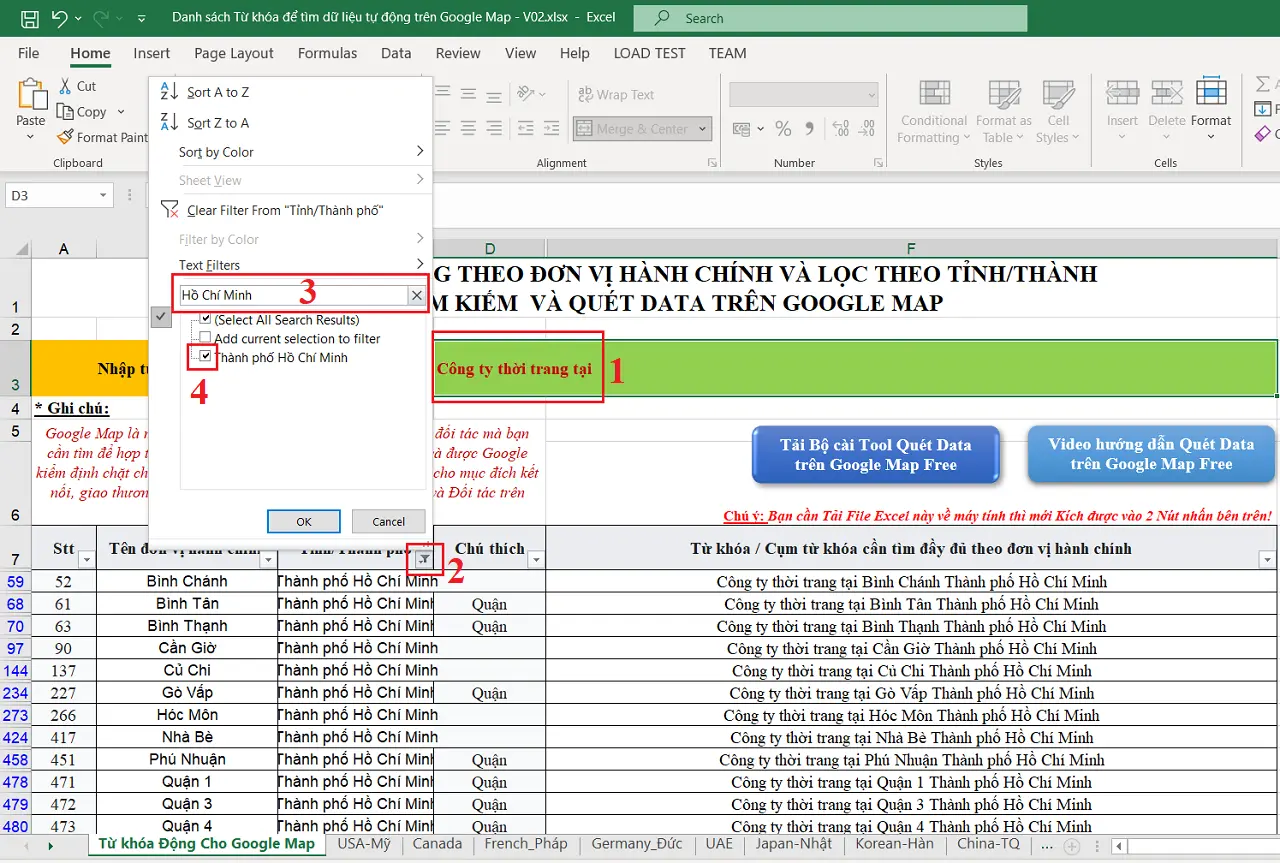Uncheck the 'thành phố Hồ Chí Minh' filter entry
This screenshot has width=1280, height=863.
coord(204,355)
